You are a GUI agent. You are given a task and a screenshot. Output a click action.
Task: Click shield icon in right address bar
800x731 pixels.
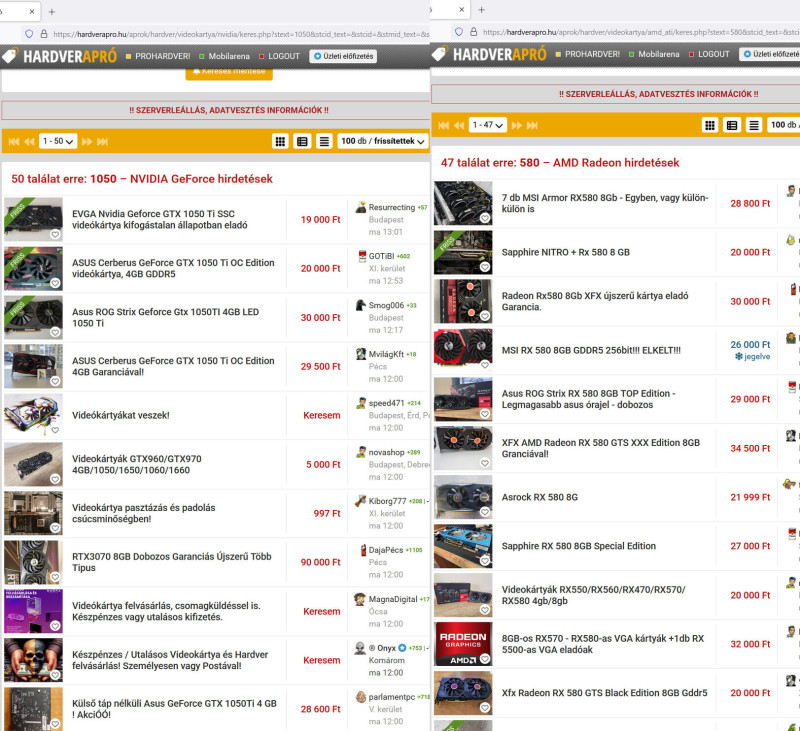459,32
